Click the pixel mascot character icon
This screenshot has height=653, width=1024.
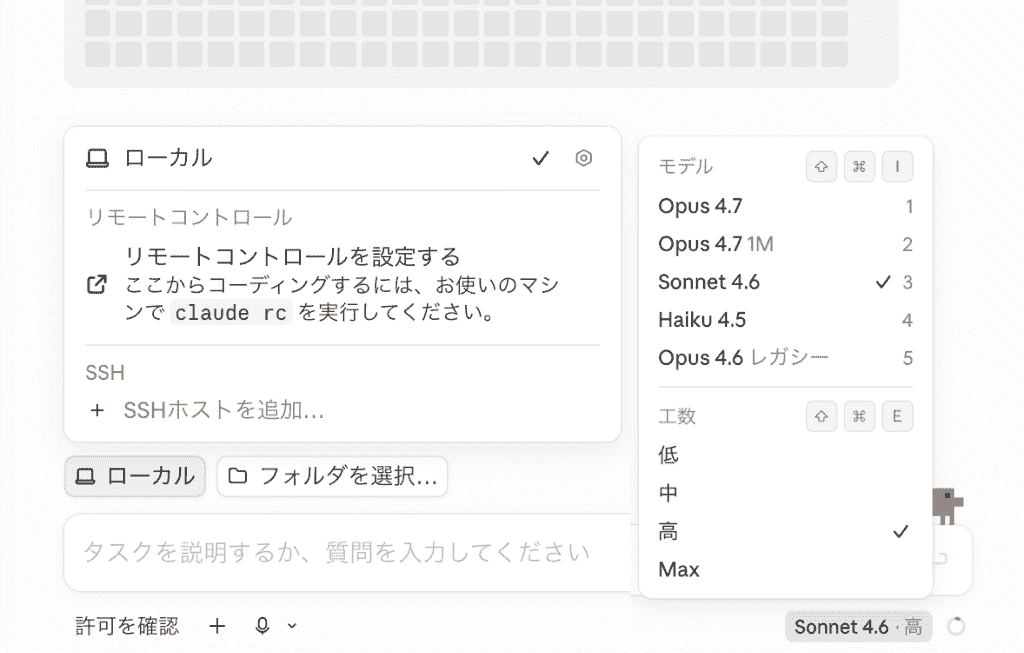(x=948, y=505)
